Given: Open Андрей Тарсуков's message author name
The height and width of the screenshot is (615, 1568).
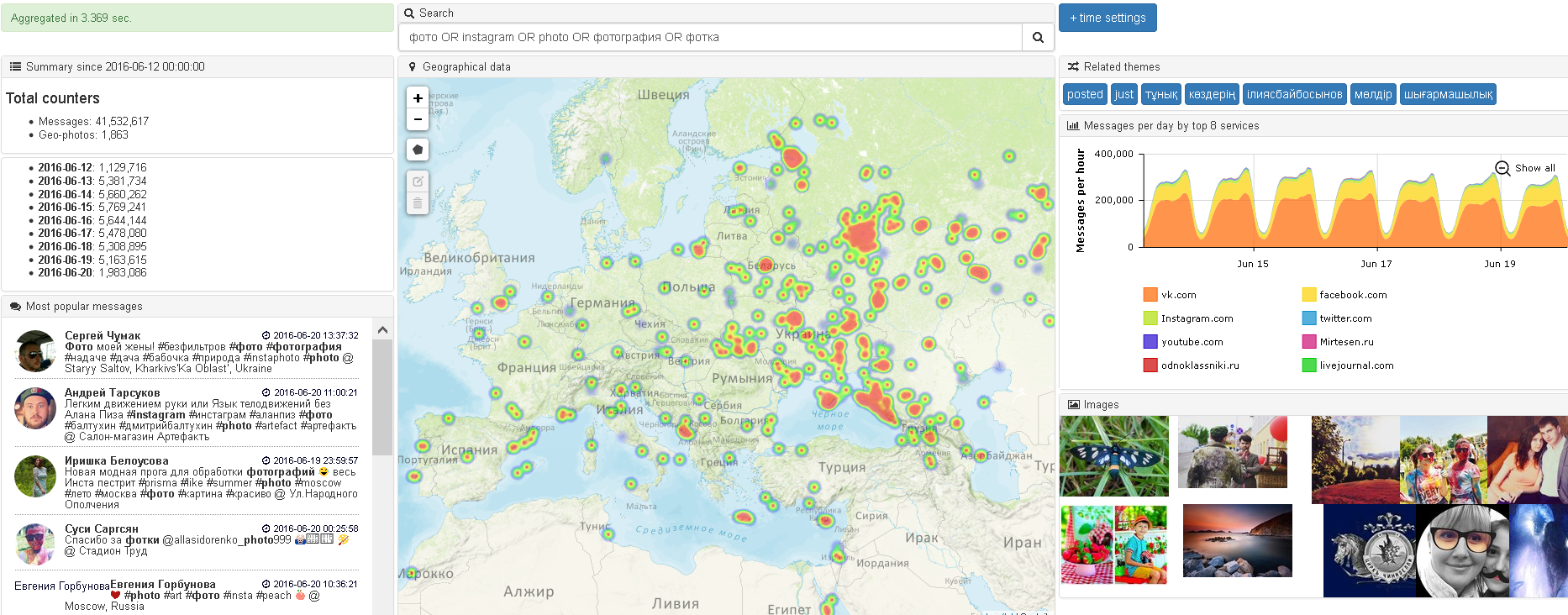Looking at the screenshot, I should point(113,392).
